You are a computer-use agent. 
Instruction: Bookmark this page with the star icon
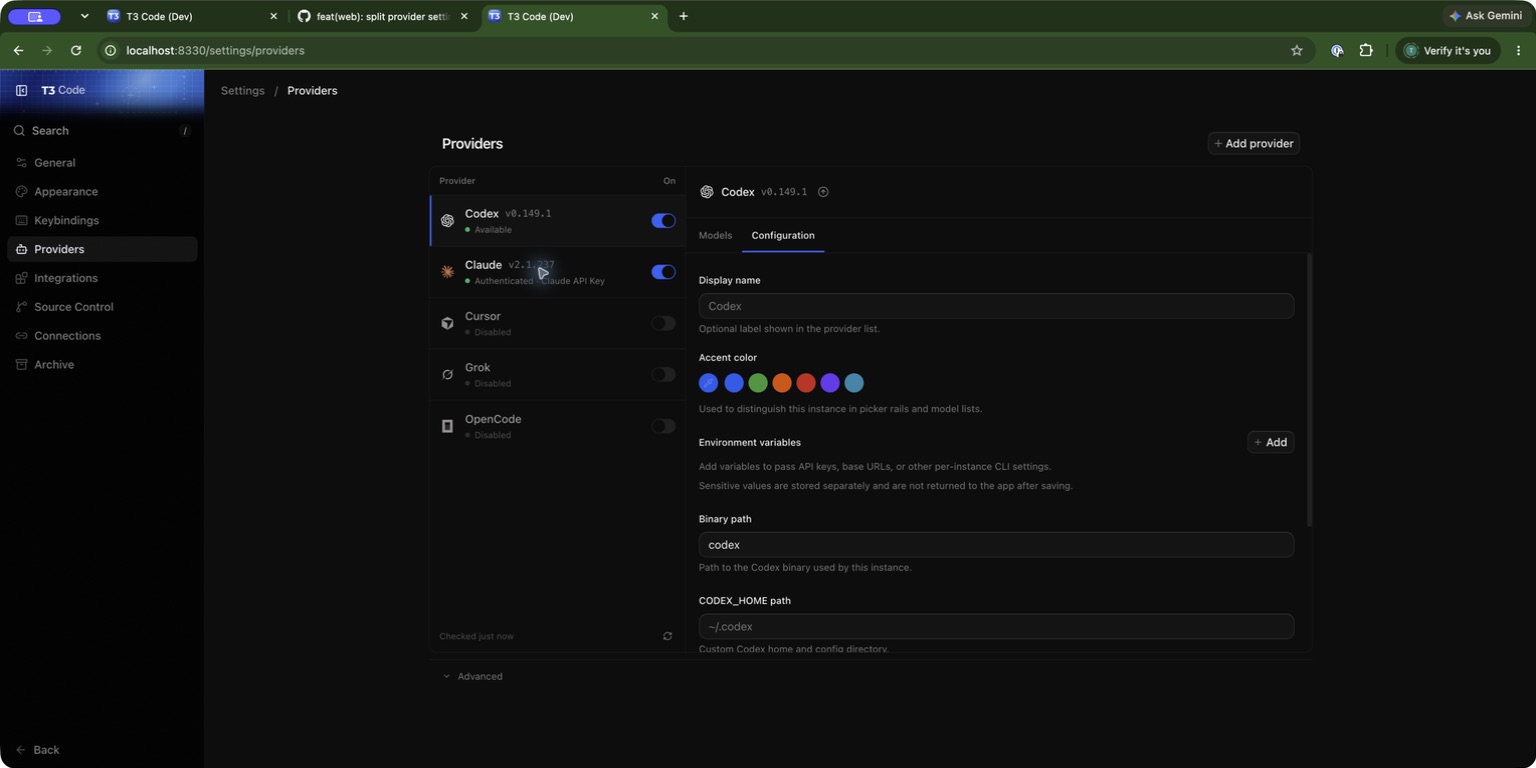(x=1297, y=50)
